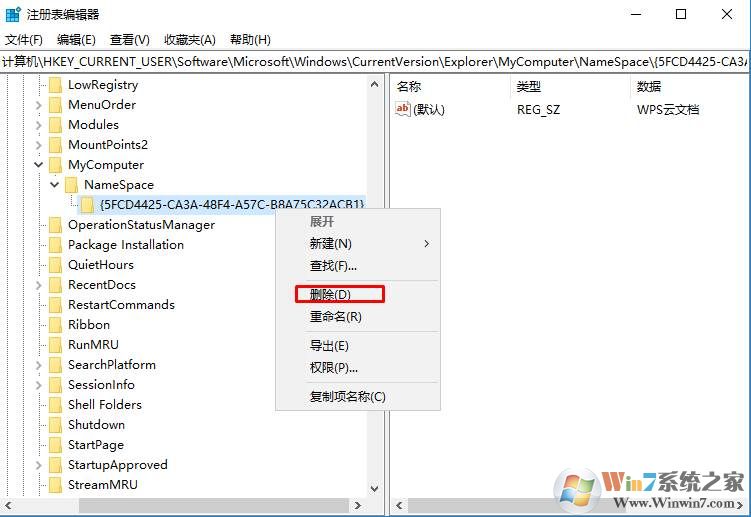
Task: Click the Shell Folders folder icon
Action: coord(56,405)
